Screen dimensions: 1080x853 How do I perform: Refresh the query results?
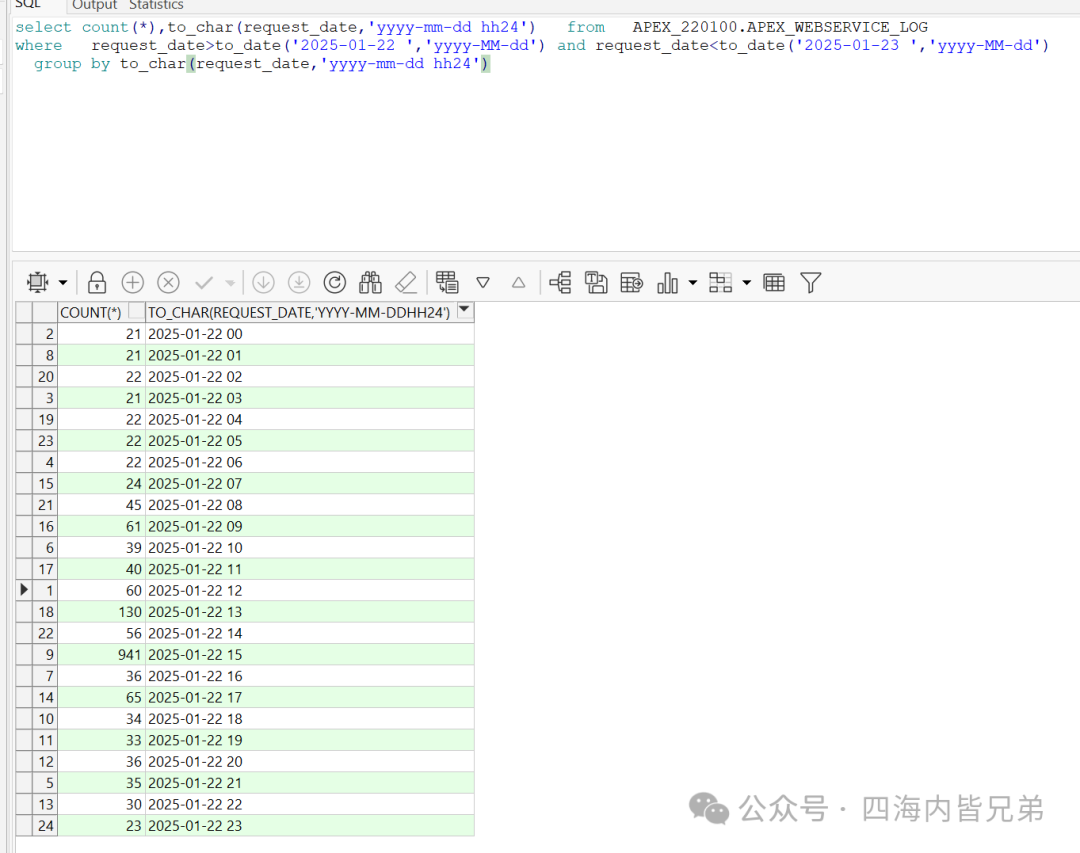coord(335,282)
